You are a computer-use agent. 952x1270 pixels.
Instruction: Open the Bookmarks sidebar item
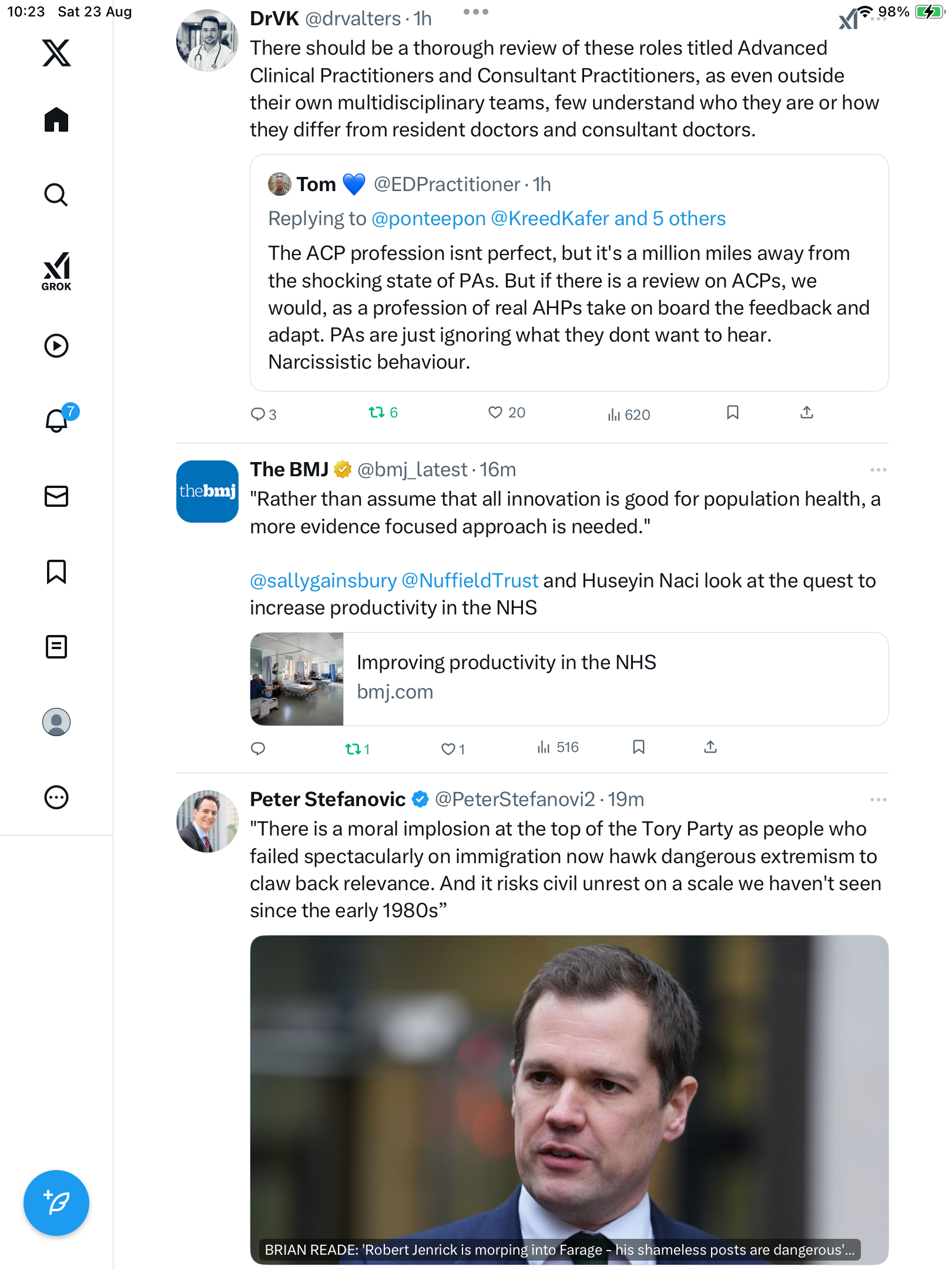pyautogui.click(x=56, y=571)
